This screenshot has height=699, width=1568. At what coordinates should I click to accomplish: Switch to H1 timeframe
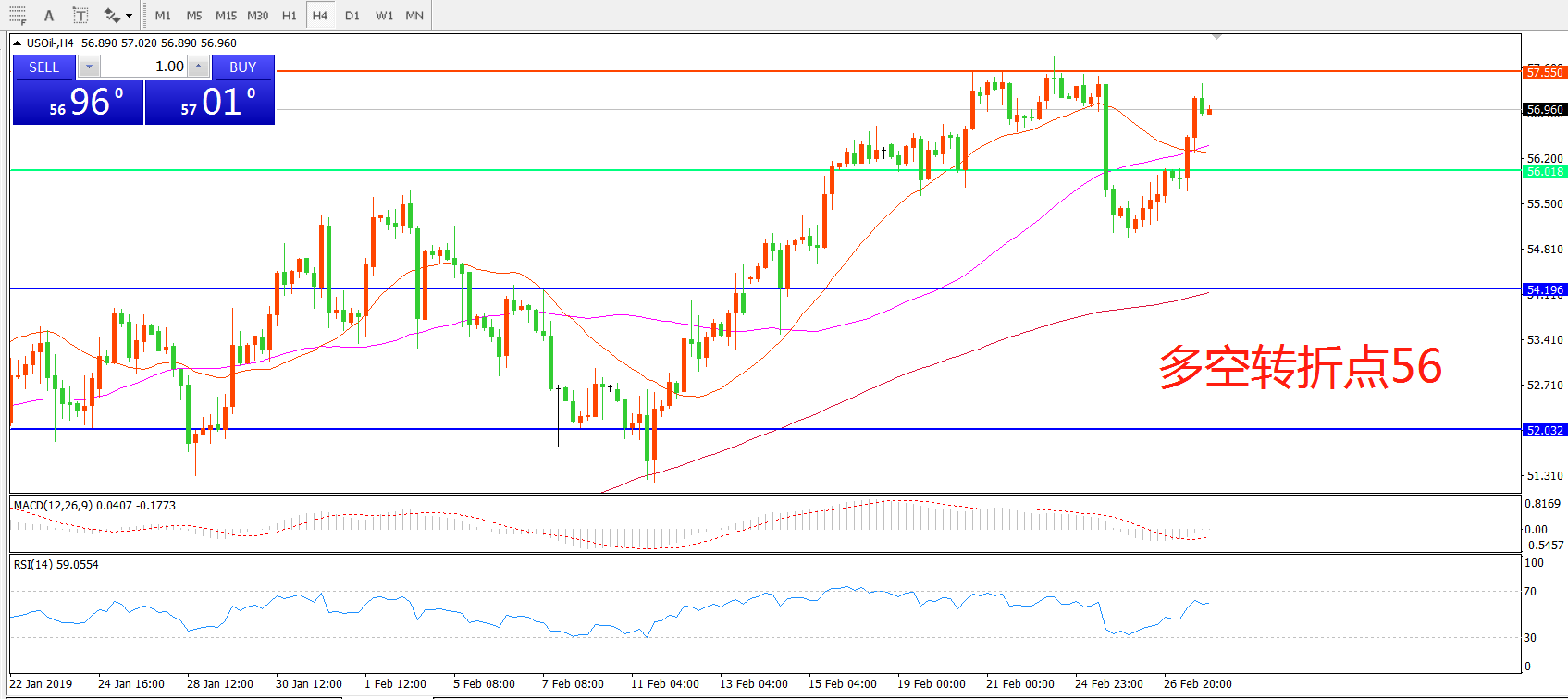(290, 16)
